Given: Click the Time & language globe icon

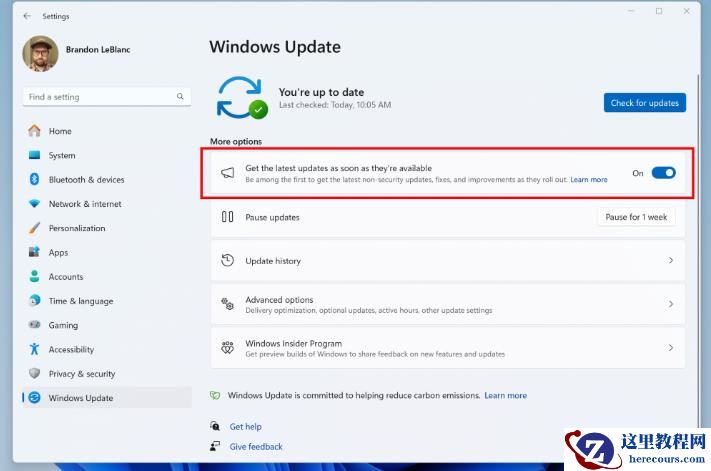Looking at the screenshot, I should click(x=34, y=301).
